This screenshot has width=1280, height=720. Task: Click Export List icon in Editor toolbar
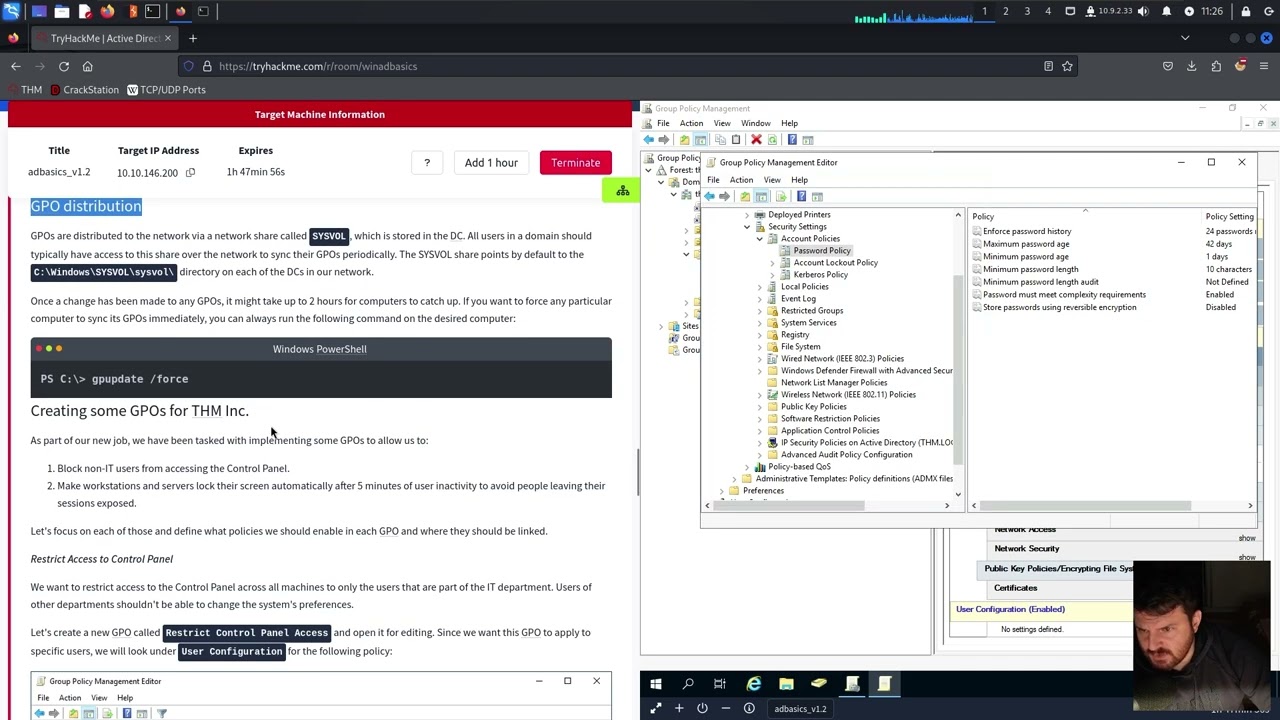[781, 196]
